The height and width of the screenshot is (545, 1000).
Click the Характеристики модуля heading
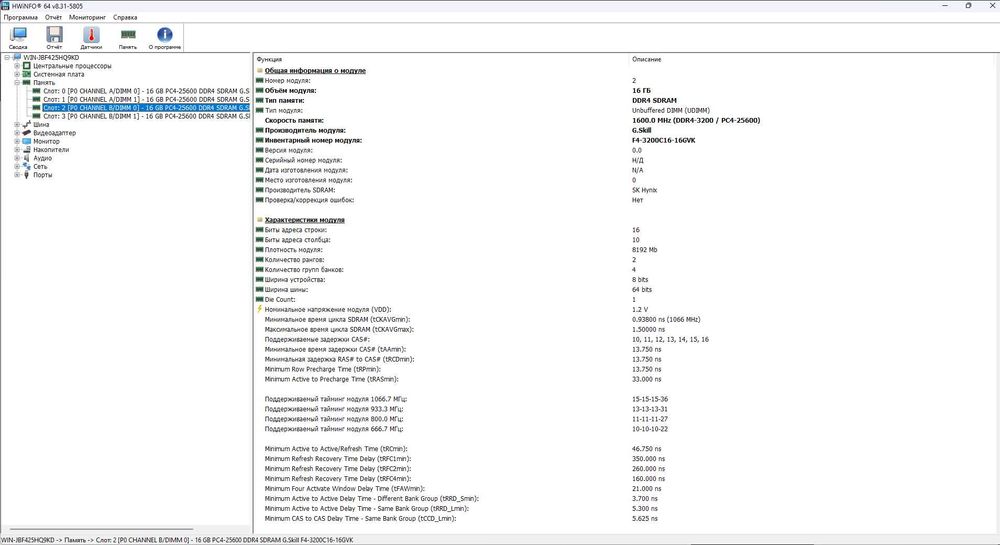tap(305, 220)
